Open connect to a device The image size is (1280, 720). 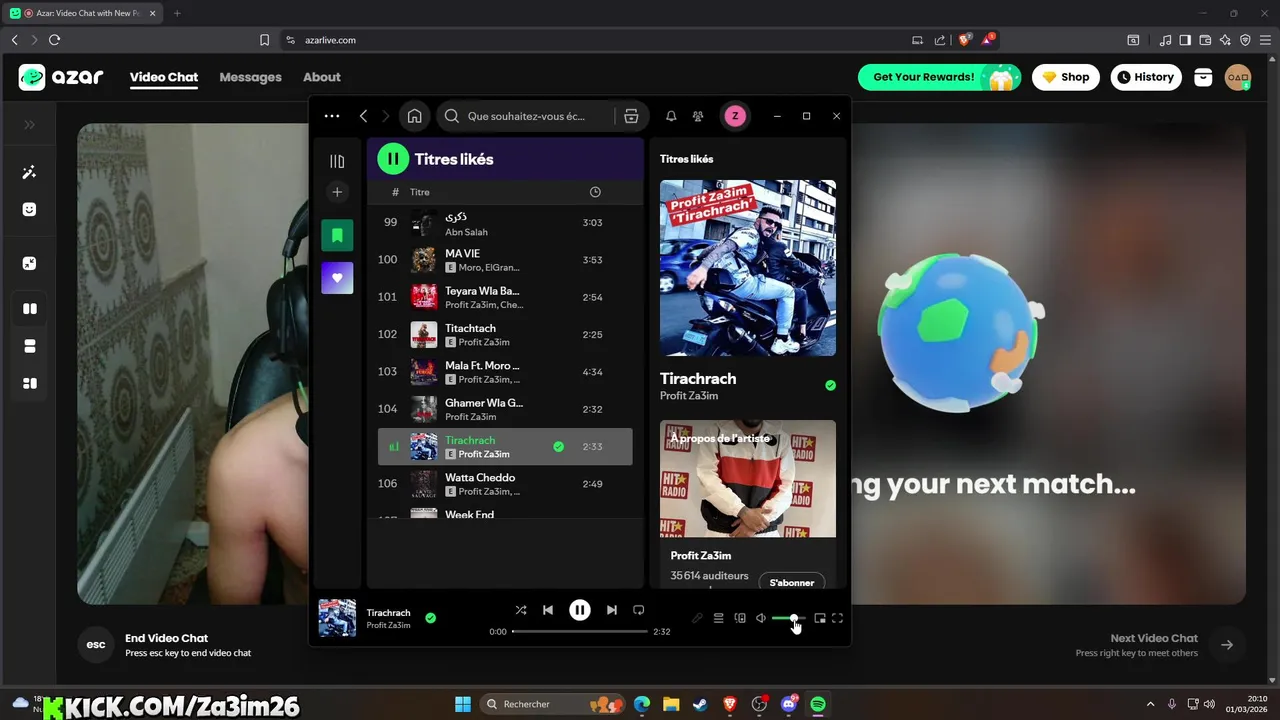click(x=740, y=618)
